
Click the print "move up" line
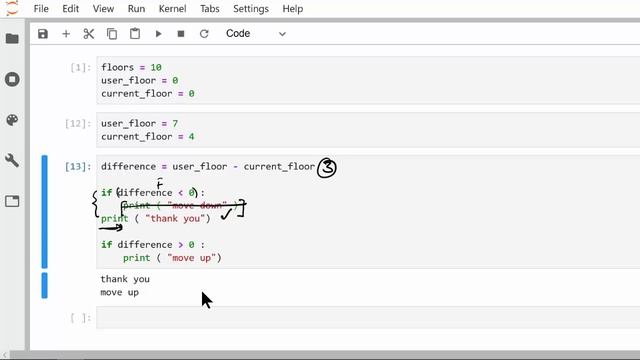(172, 258)
